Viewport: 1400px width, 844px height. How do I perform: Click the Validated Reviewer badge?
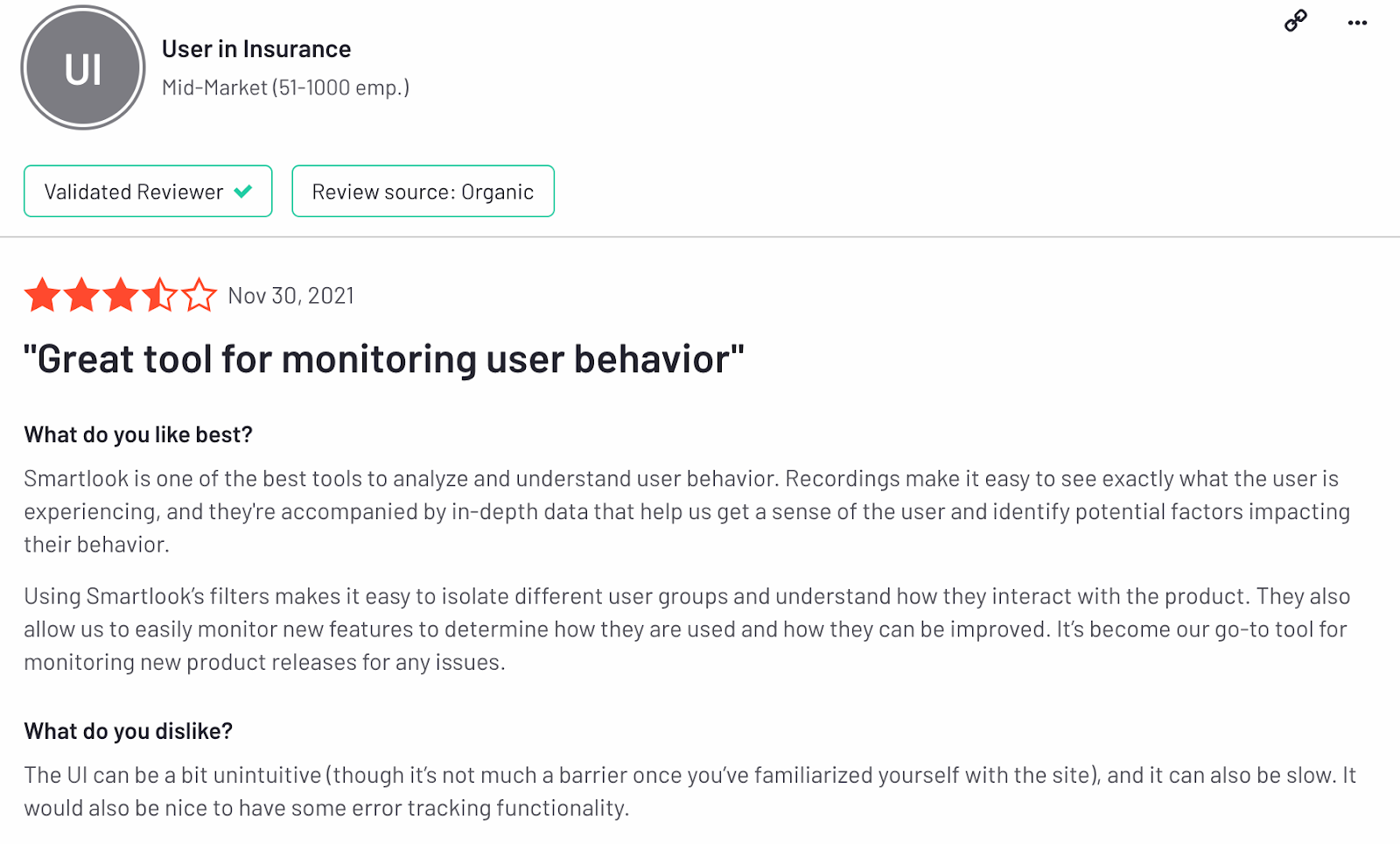(148, 191)
